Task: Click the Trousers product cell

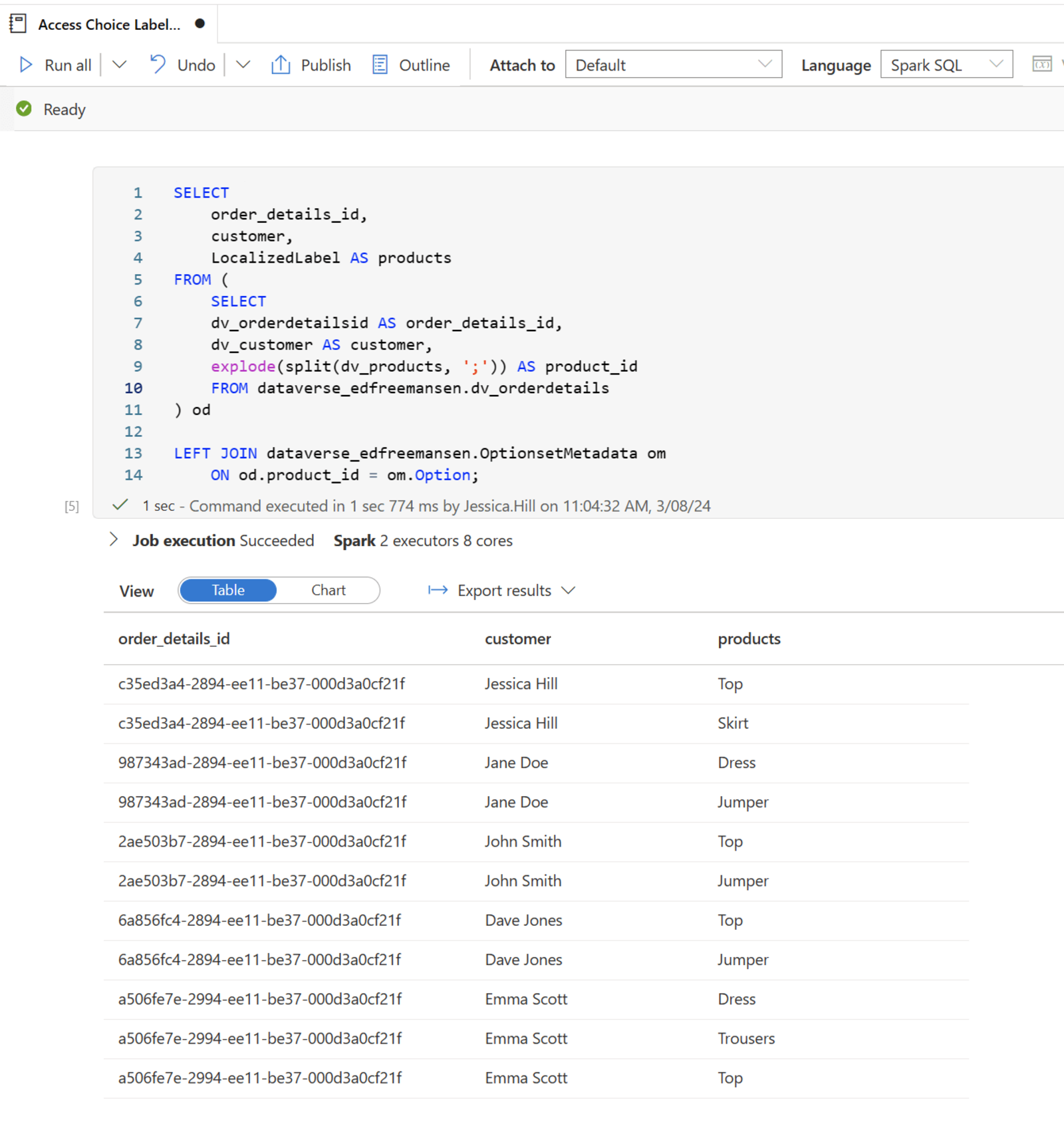Action: pos(746,1039)
